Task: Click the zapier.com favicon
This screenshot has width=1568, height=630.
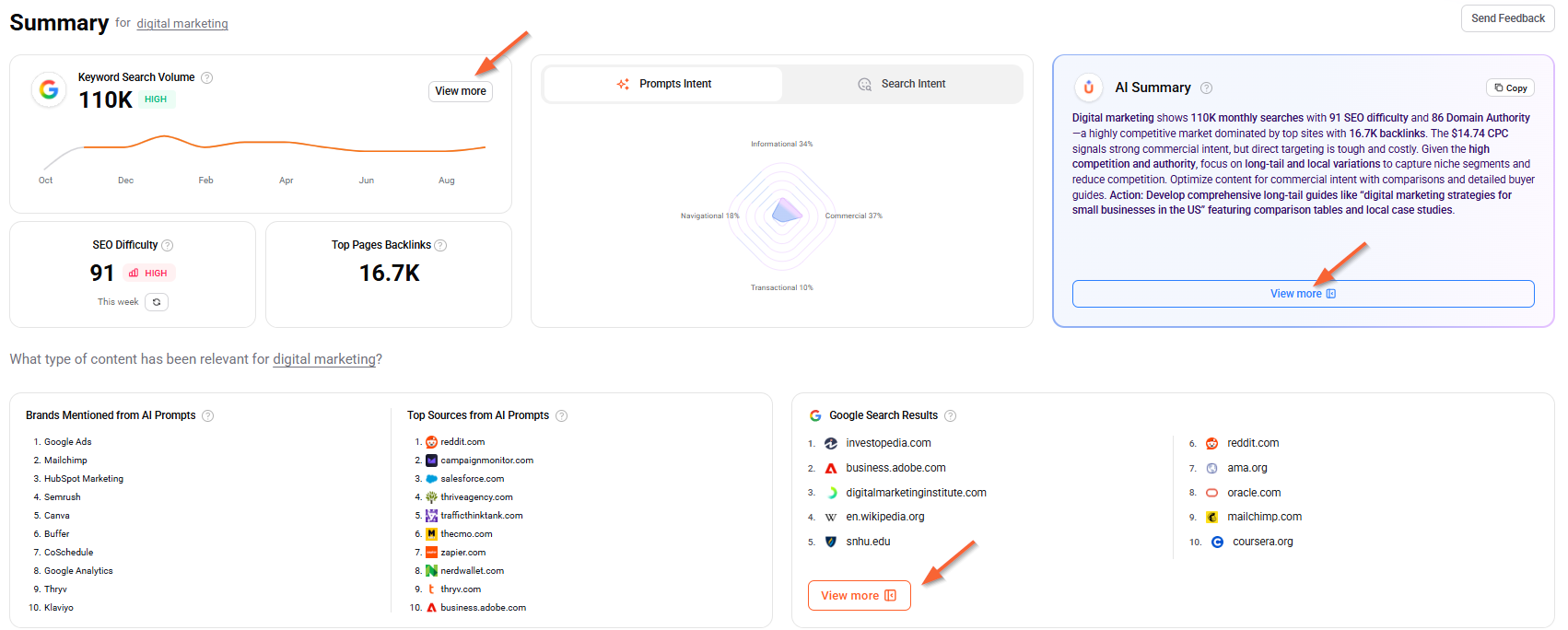Action: [431, 553]
